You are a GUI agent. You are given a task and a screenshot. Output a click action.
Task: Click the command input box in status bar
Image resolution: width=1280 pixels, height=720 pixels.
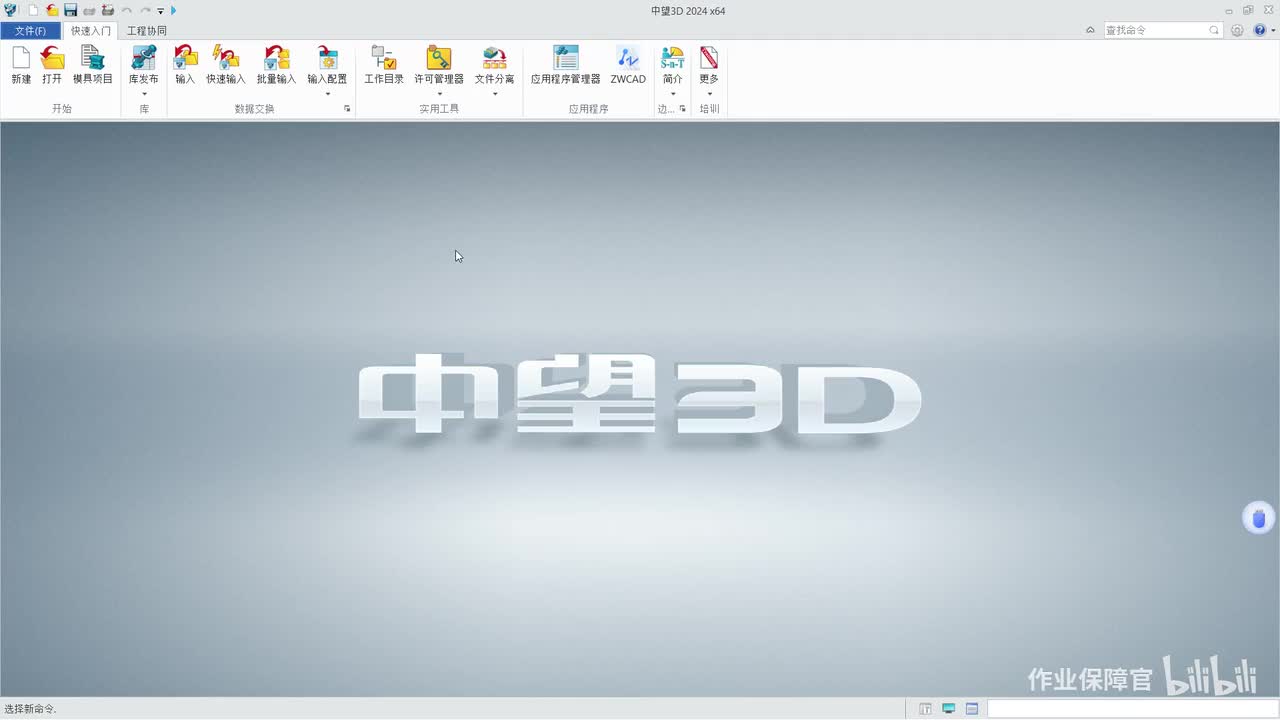coord(1132,709)
